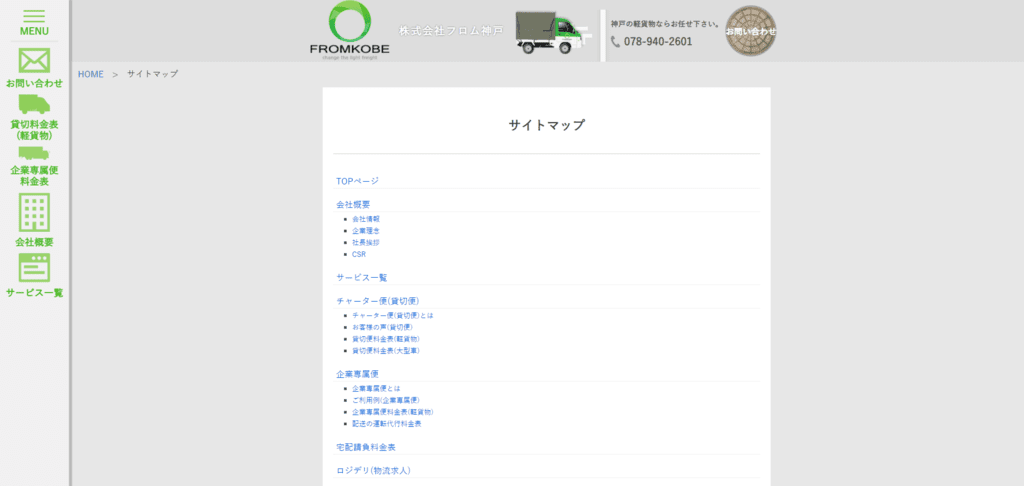Open お客様の声(貸切便) link

[x=382, y=327]
